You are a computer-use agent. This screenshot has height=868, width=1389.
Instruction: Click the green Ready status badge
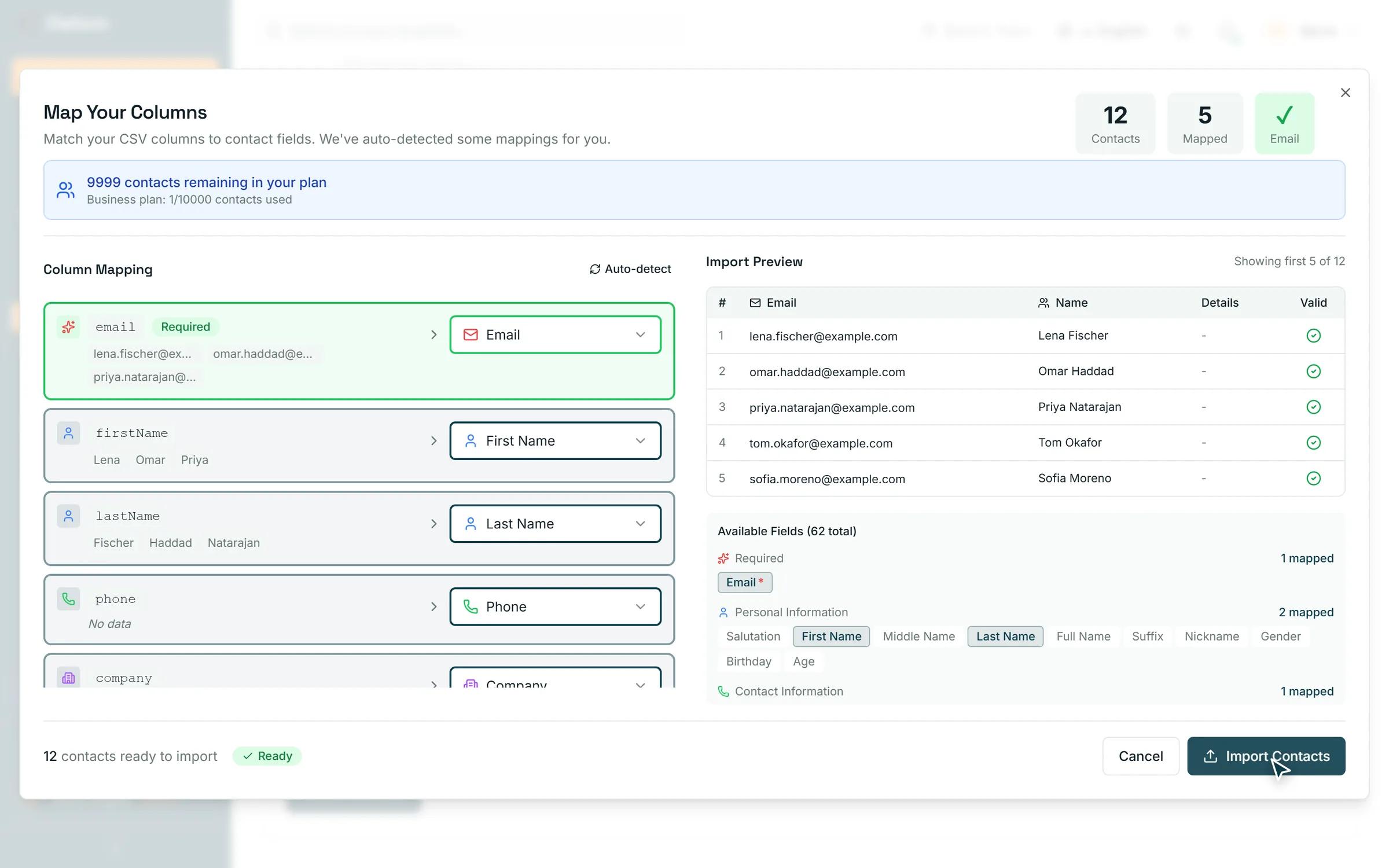(267, 756)
